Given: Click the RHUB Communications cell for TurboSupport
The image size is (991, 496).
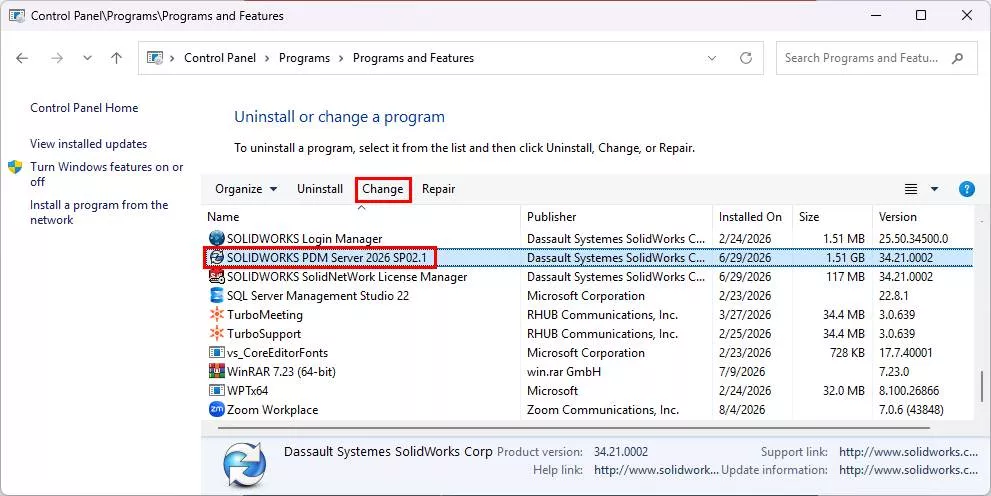Looking at the screenshot, I should (602, 334).
